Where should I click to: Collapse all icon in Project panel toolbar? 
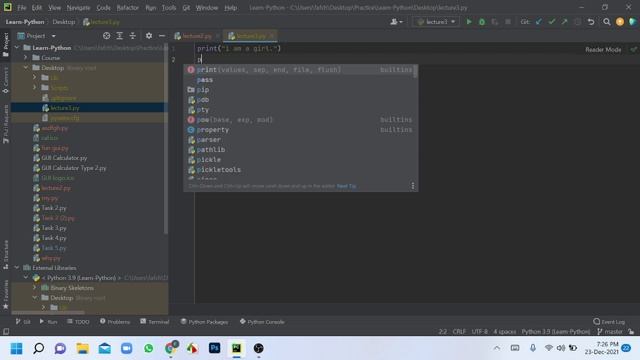click(133, 36)
